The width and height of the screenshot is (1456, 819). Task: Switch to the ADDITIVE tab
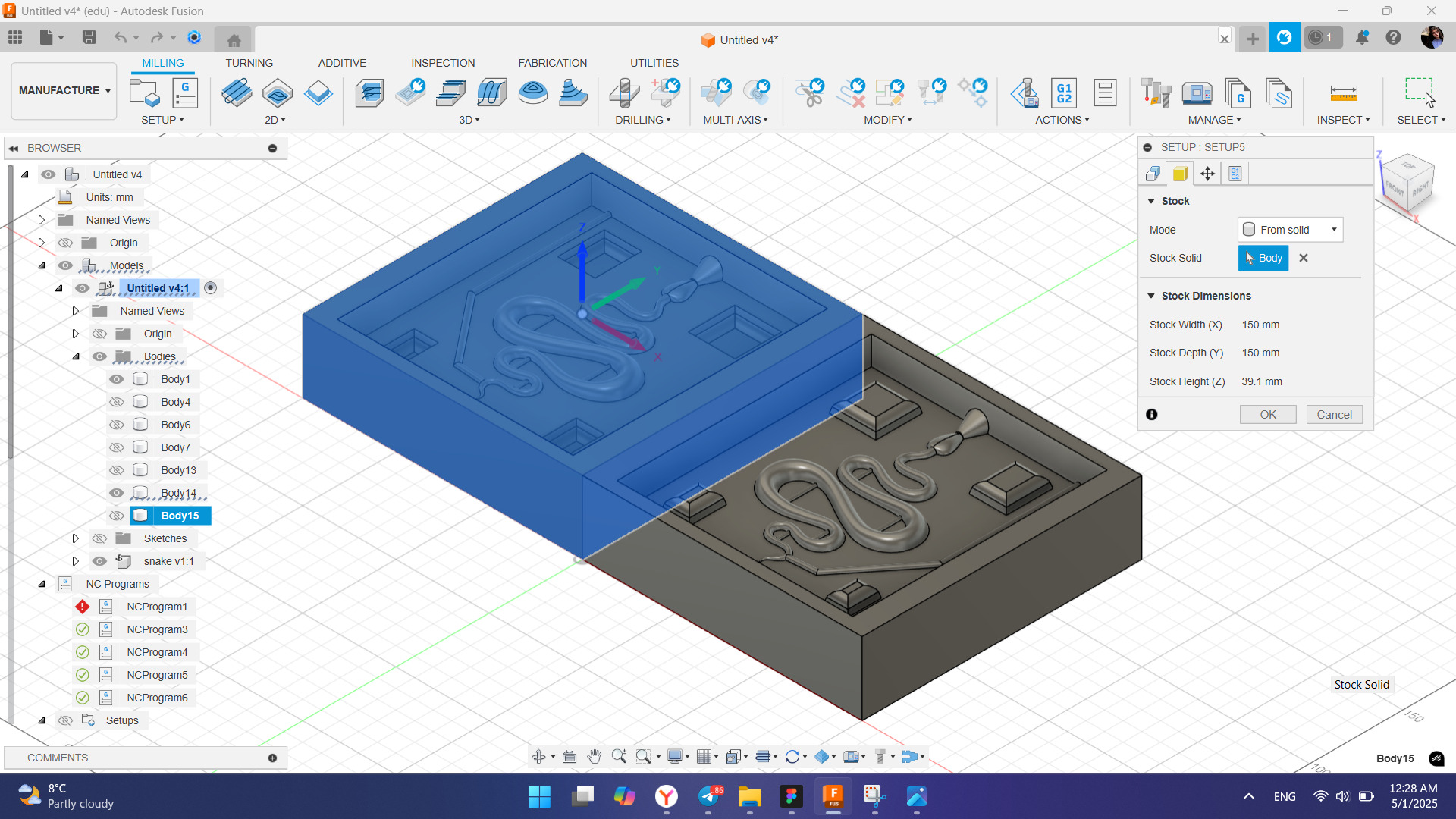tap(342, 63)
